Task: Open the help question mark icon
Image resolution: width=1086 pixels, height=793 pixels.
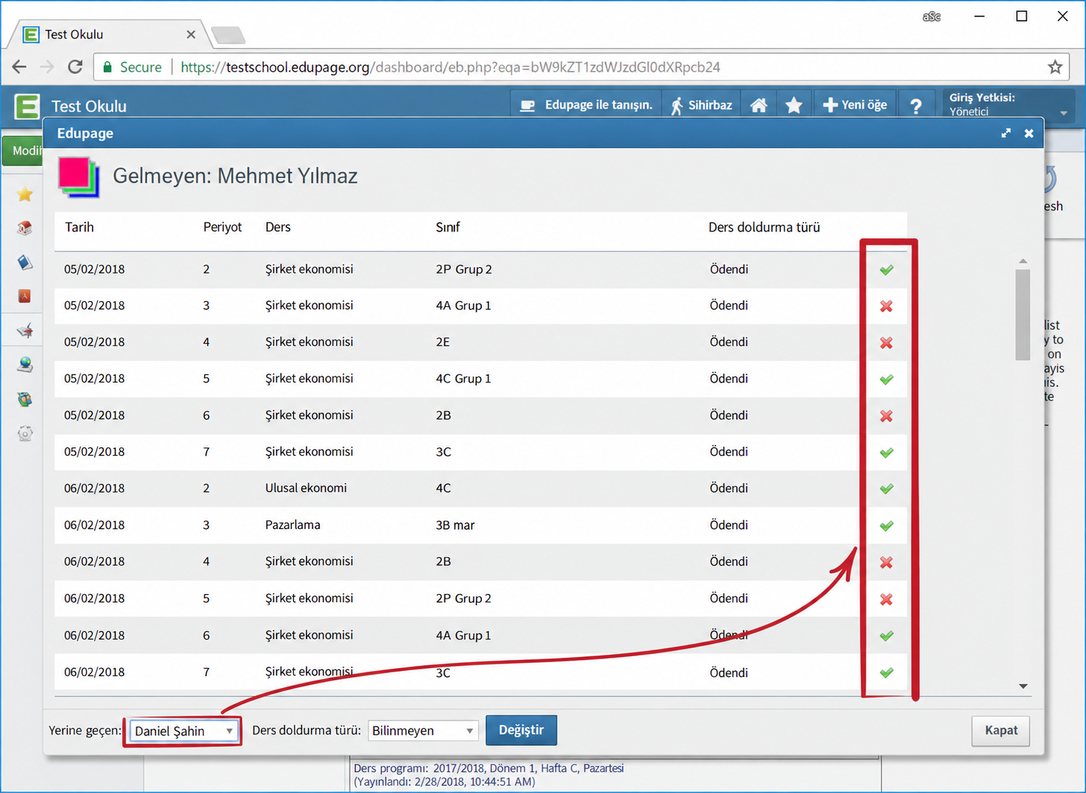Action: (x=916, y=106)
